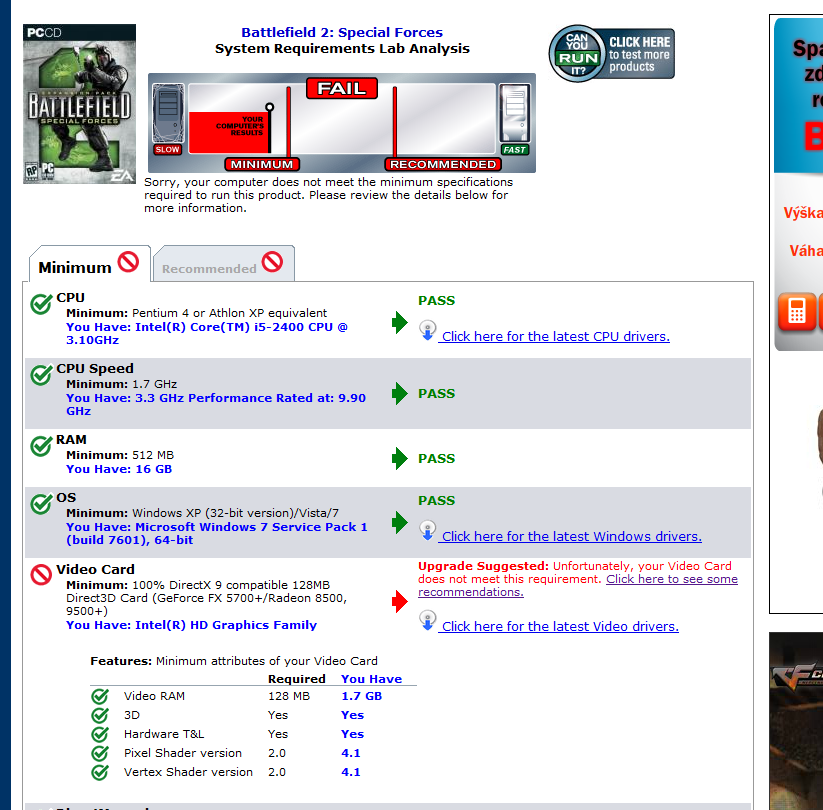The height and width of the screenshot is (810, 823).
Task: Click the download icon beside Windows drivers link
Action: pyautogui.click(x=428, y=531)
